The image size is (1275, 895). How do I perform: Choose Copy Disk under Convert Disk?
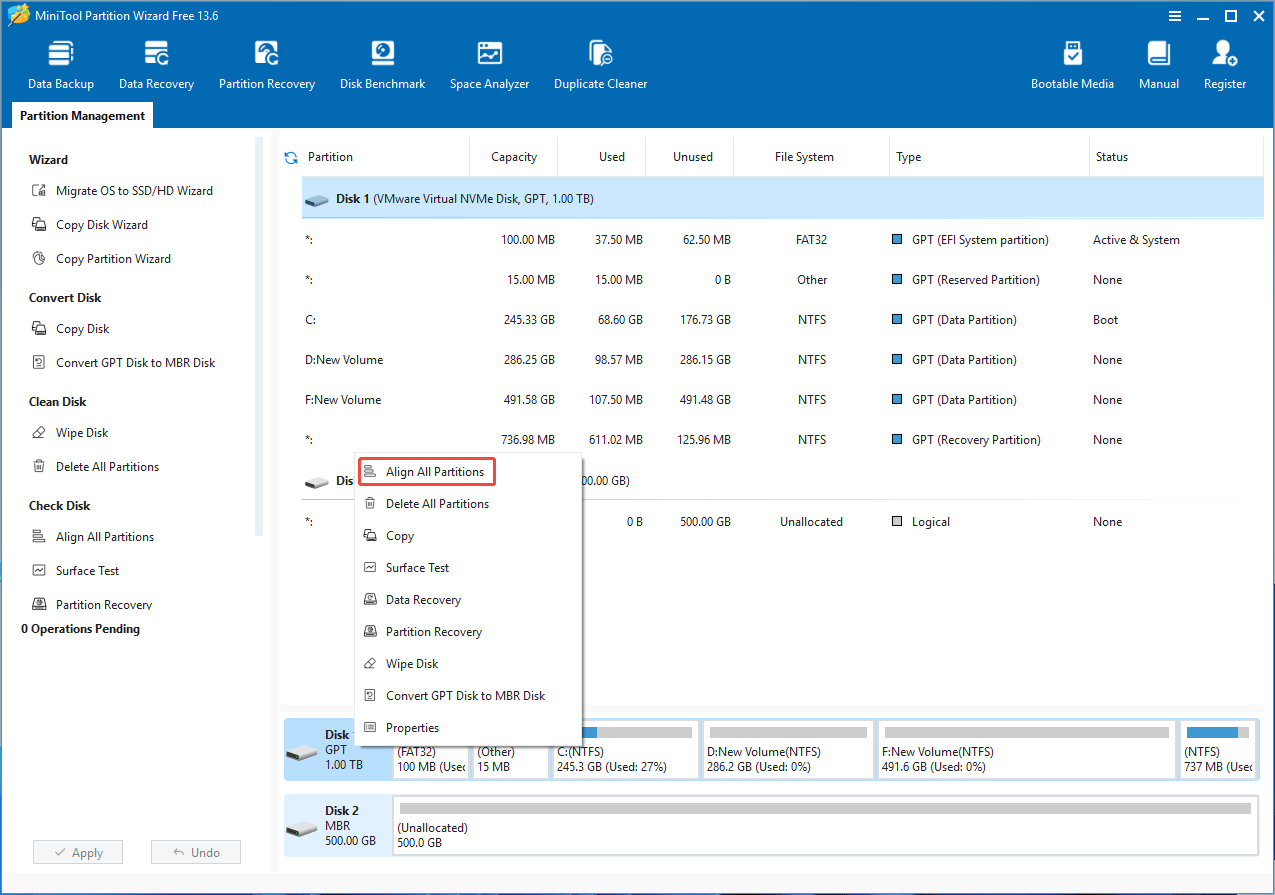(70, 329)
